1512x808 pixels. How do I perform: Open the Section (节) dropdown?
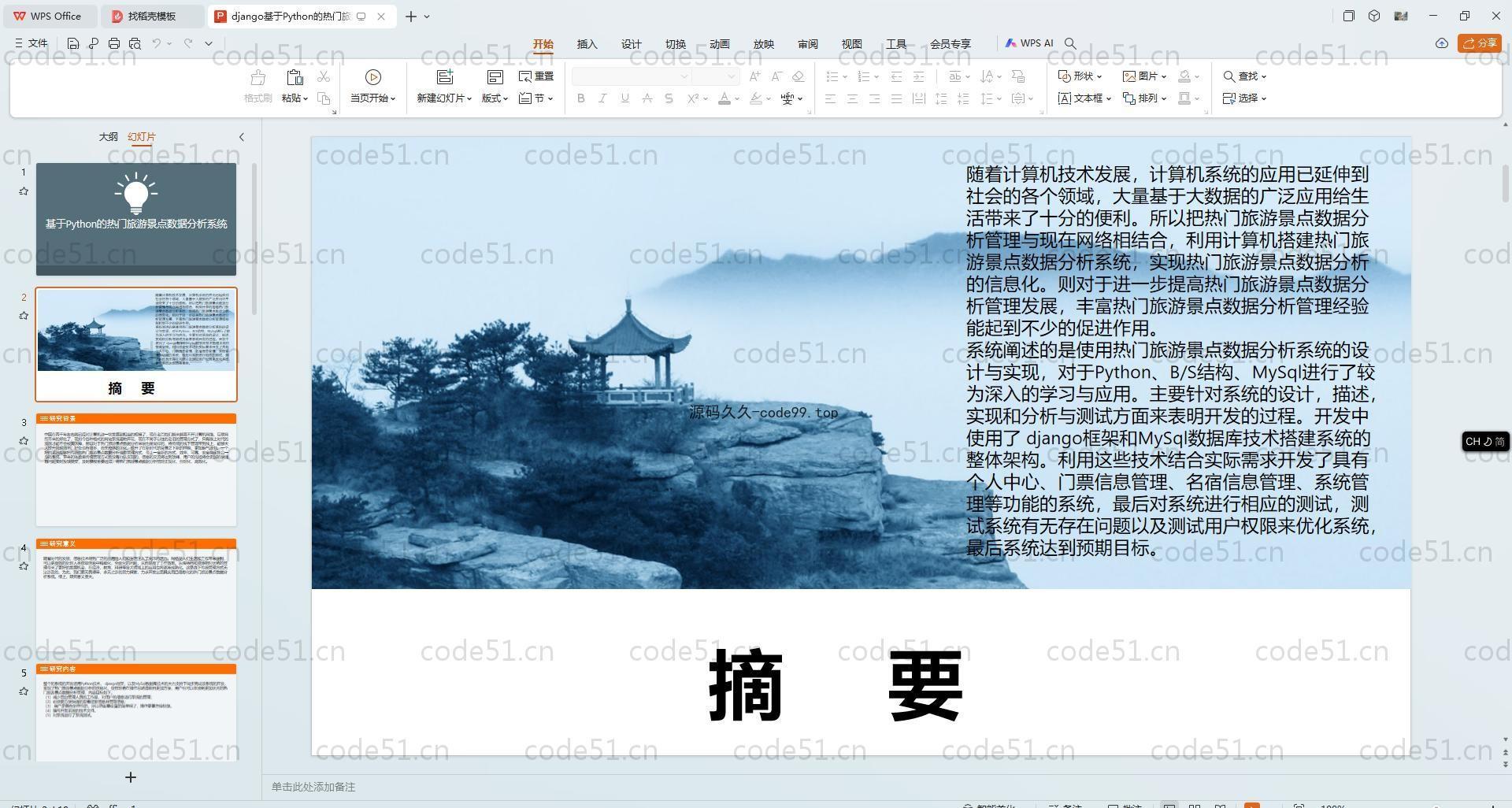tap(536, 98)
